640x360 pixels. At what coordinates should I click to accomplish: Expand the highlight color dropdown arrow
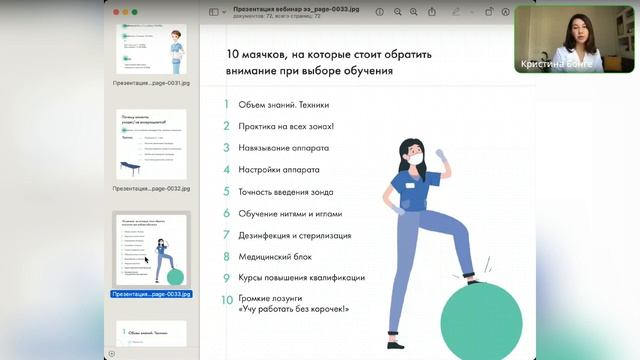pos(472,12)
